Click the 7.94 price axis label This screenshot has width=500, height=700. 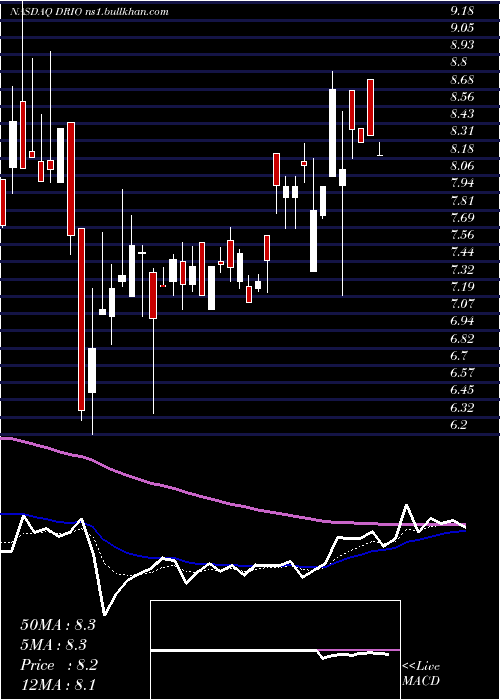[x=462, y=183]
